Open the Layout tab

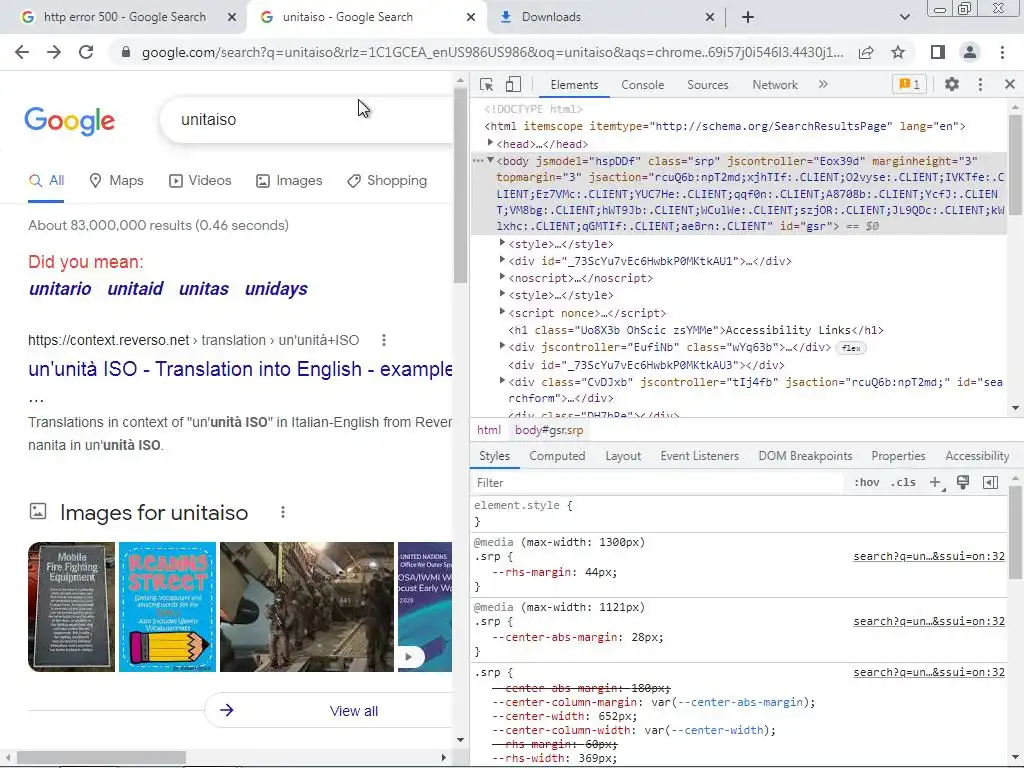(x=622, y=456)
